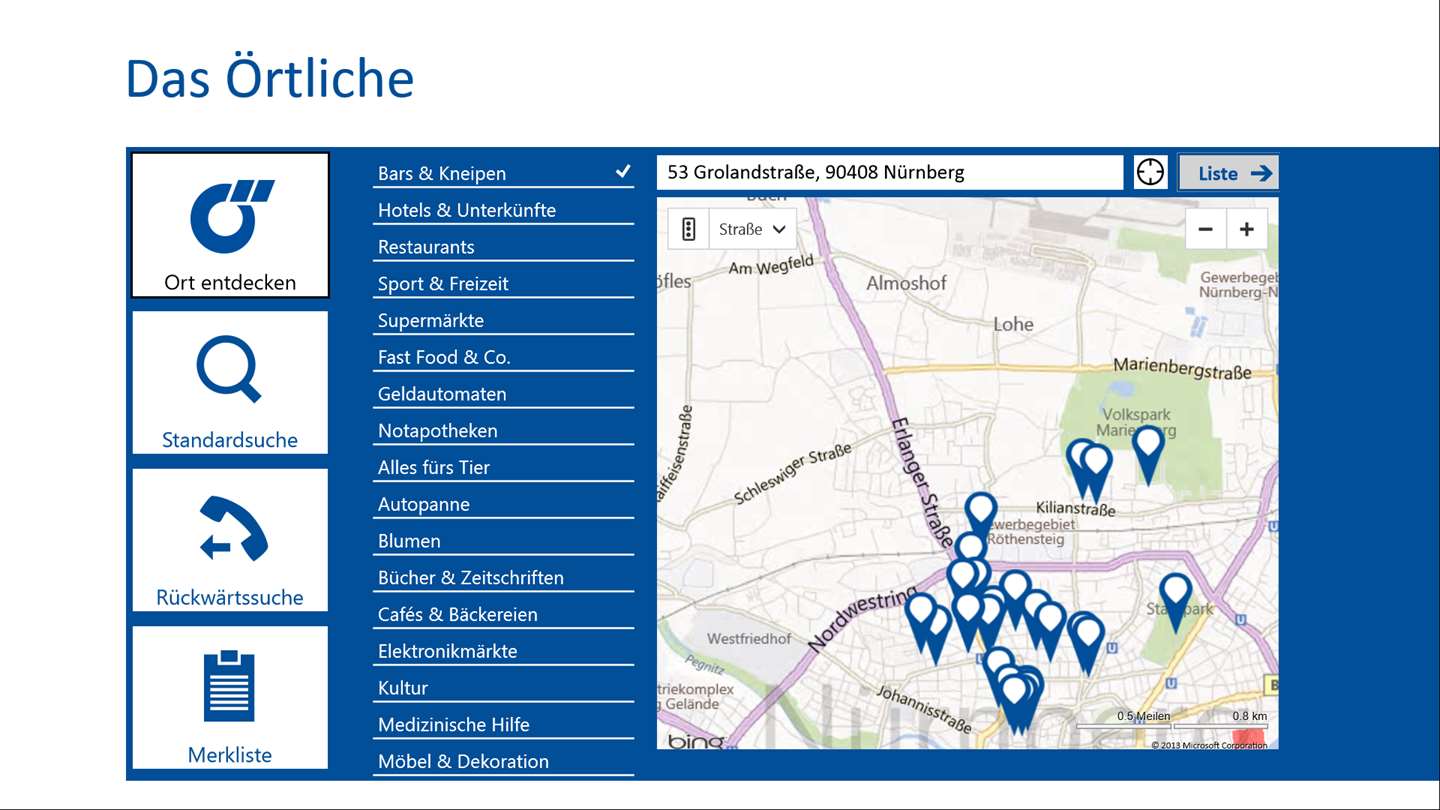Choose Elektronikmärkte category
Image resolution: width=1440 pixels, height=810 pixels.
tap(504, 651)
